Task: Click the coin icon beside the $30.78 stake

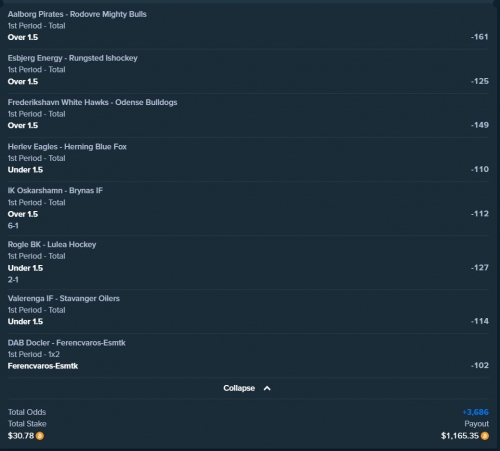Action: (x=40, y=436)
